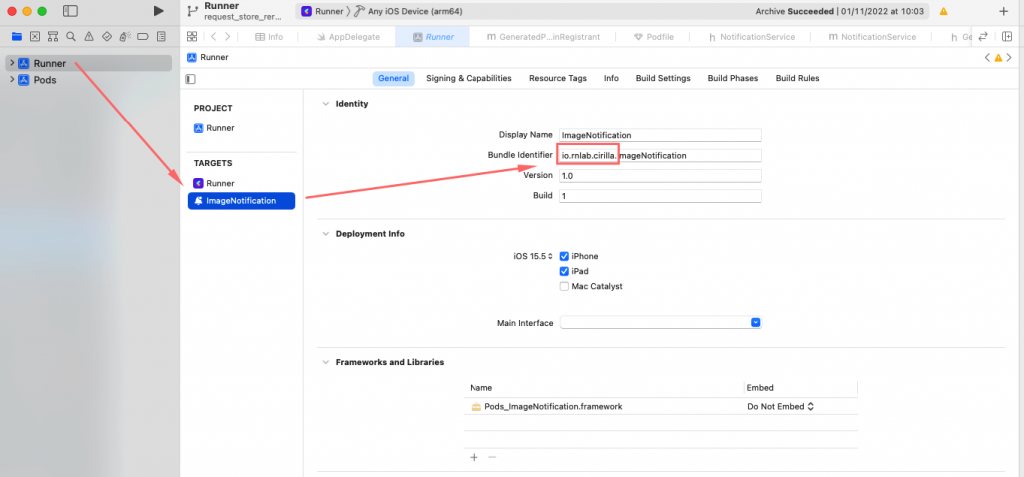Toggle the iPhone checkbox
Image resolution: width=1024 pixels, height=477 pixels.
[x=564, y=256]
